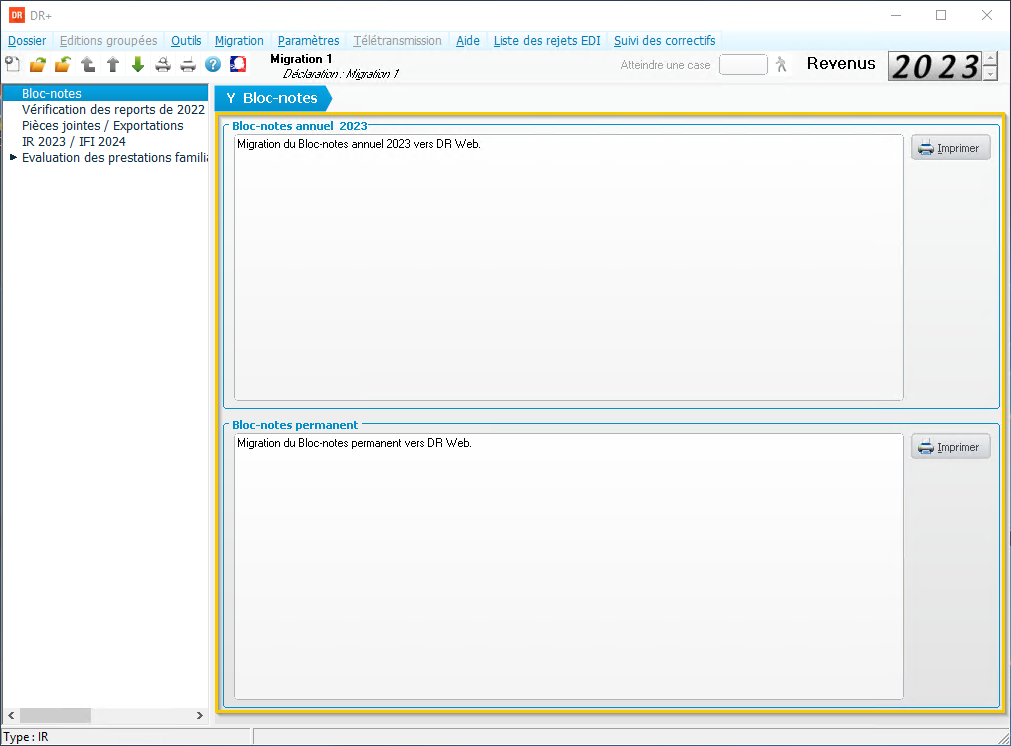The height and width of the screenshot is (746, 1011).
Task: Decrease the revenue year with down arrow
Action: pyautogui.click(x=990, y=73)
